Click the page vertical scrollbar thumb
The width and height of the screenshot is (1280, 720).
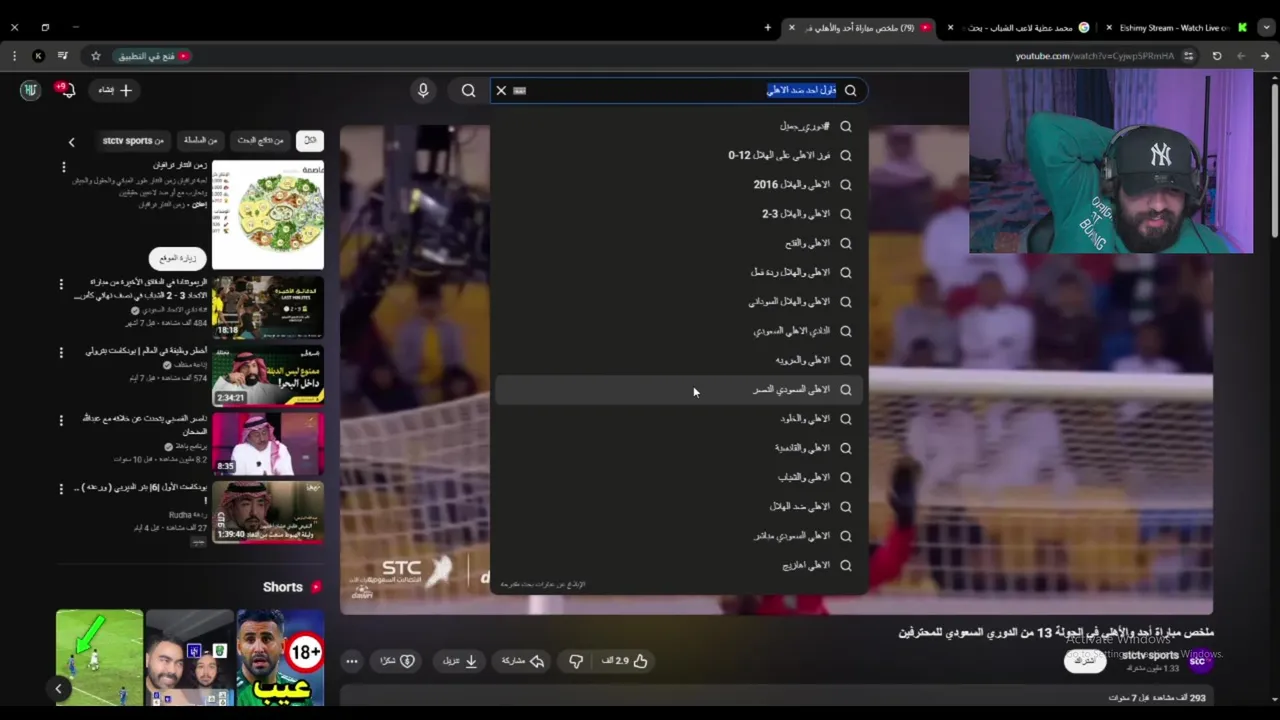pyautogui.click(x=1274, y=161)
